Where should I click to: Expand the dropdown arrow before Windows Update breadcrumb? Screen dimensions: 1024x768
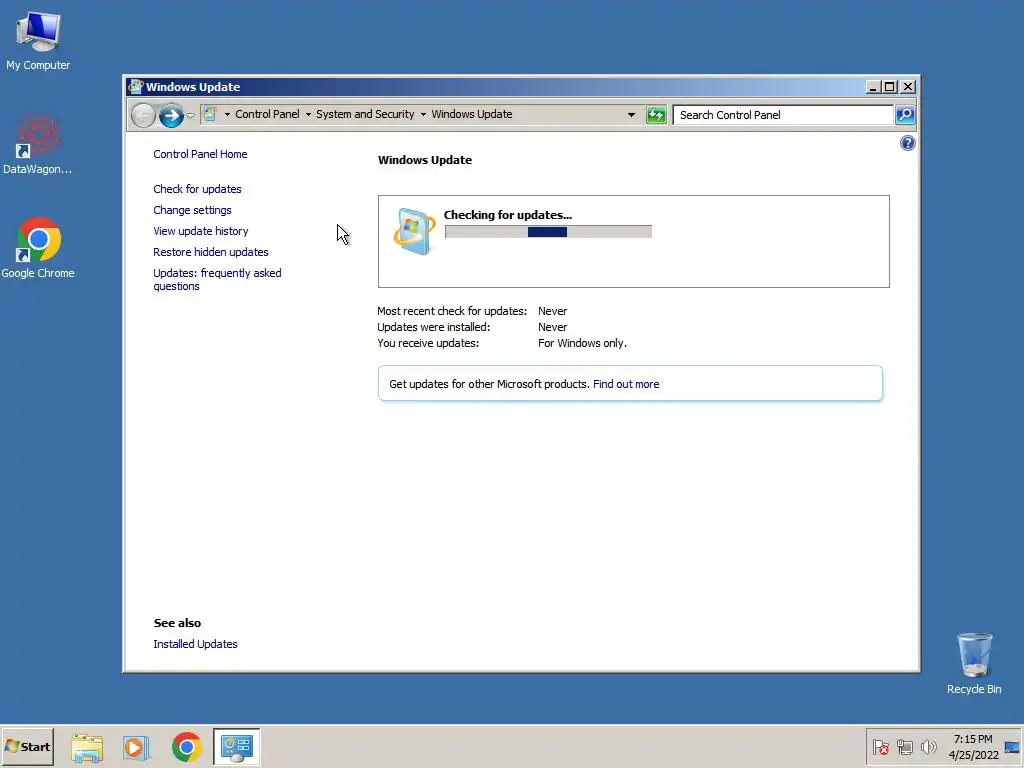[423, 114]
